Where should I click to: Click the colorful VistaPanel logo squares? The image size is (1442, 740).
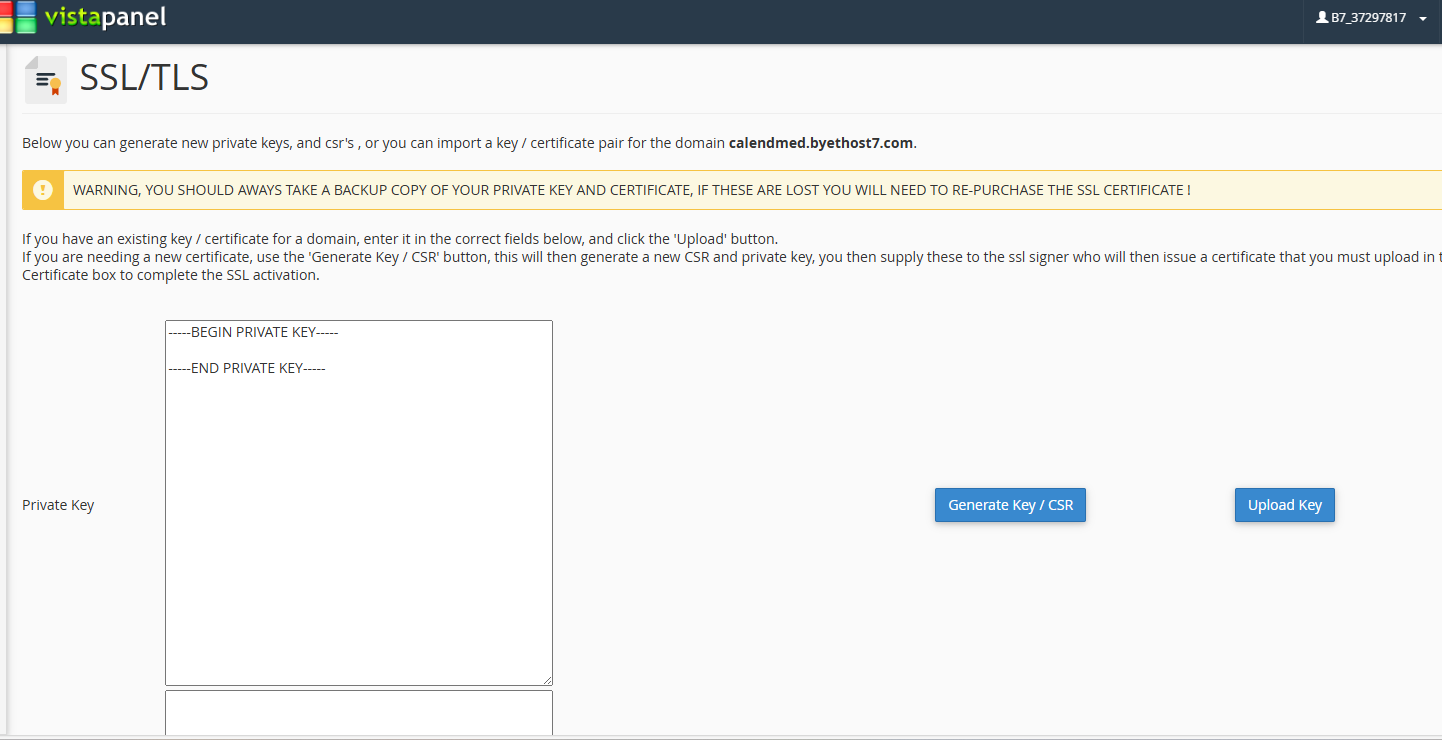(18, 17)
